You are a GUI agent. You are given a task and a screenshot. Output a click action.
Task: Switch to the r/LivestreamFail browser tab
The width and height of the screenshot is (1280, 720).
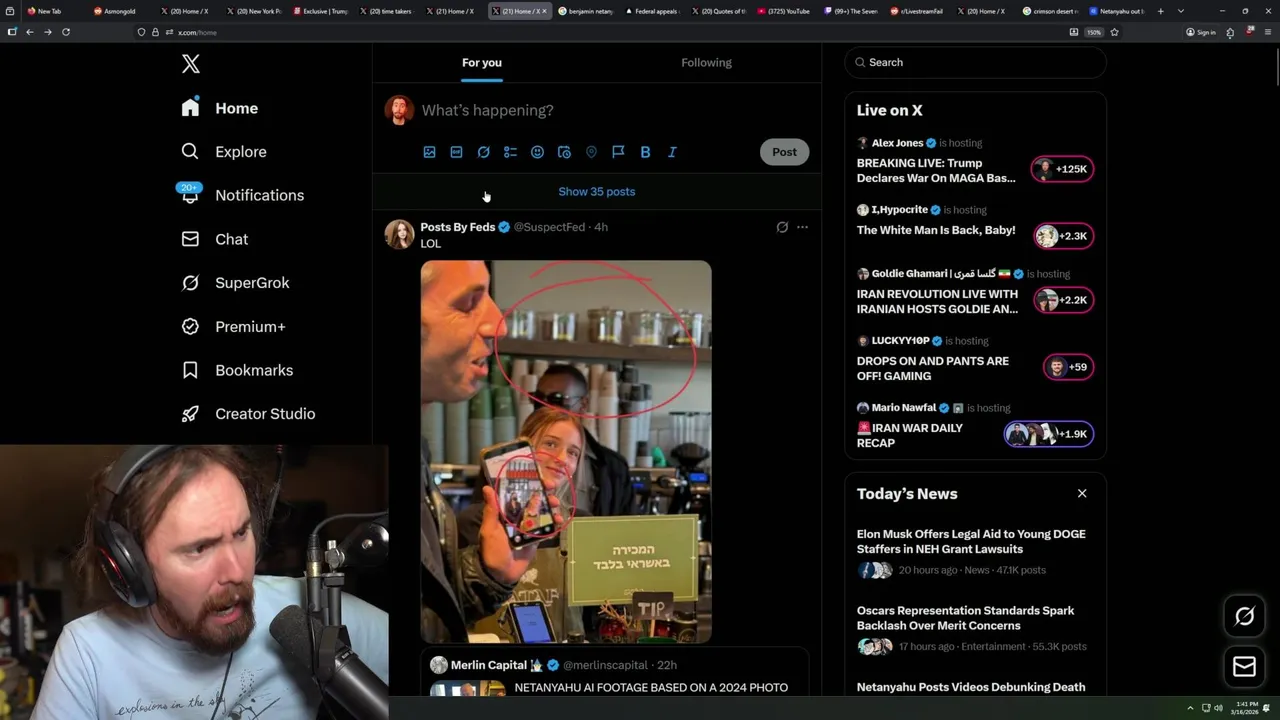[917, 11]
